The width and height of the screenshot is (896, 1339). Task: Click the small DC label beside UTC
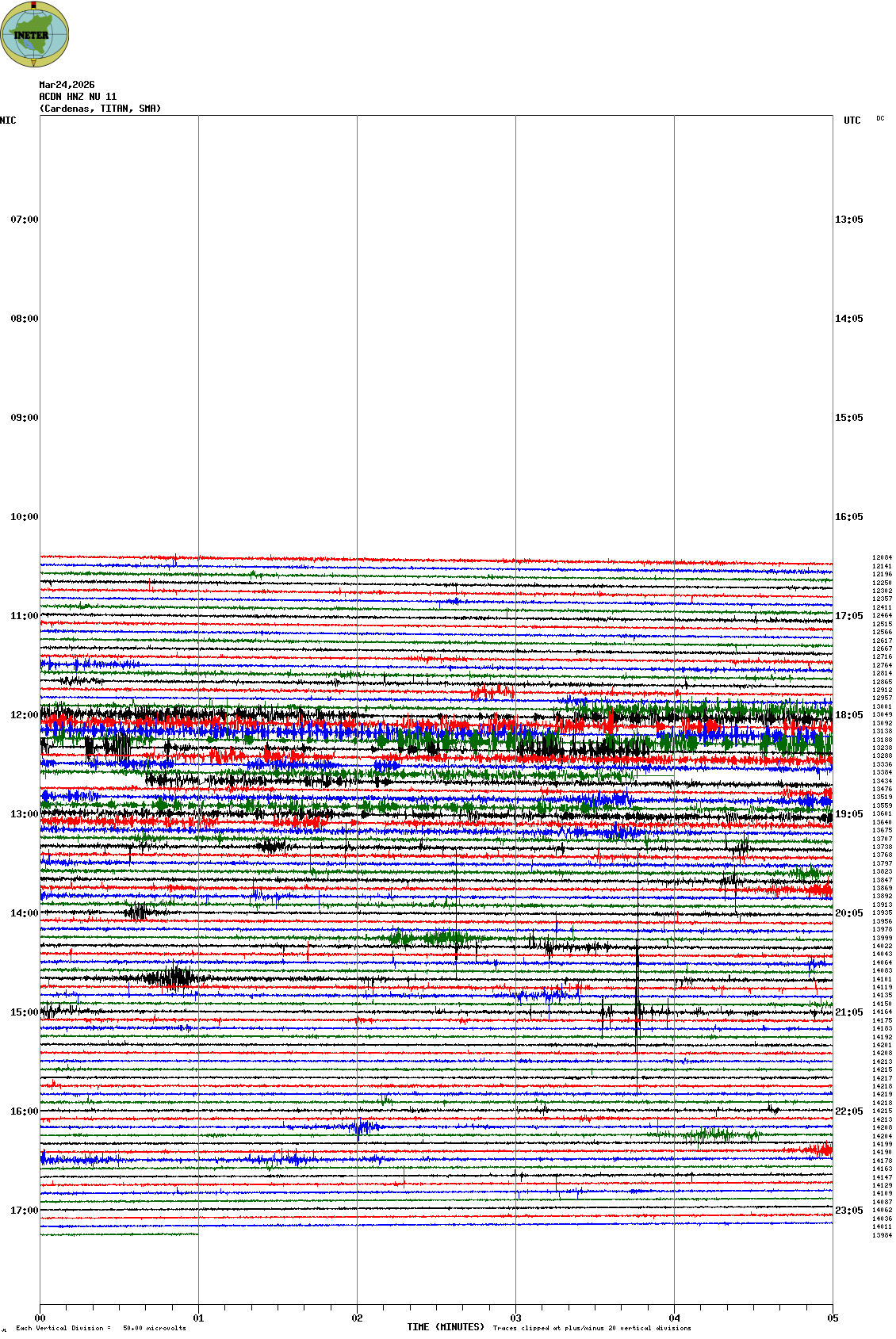coord(880,119)
